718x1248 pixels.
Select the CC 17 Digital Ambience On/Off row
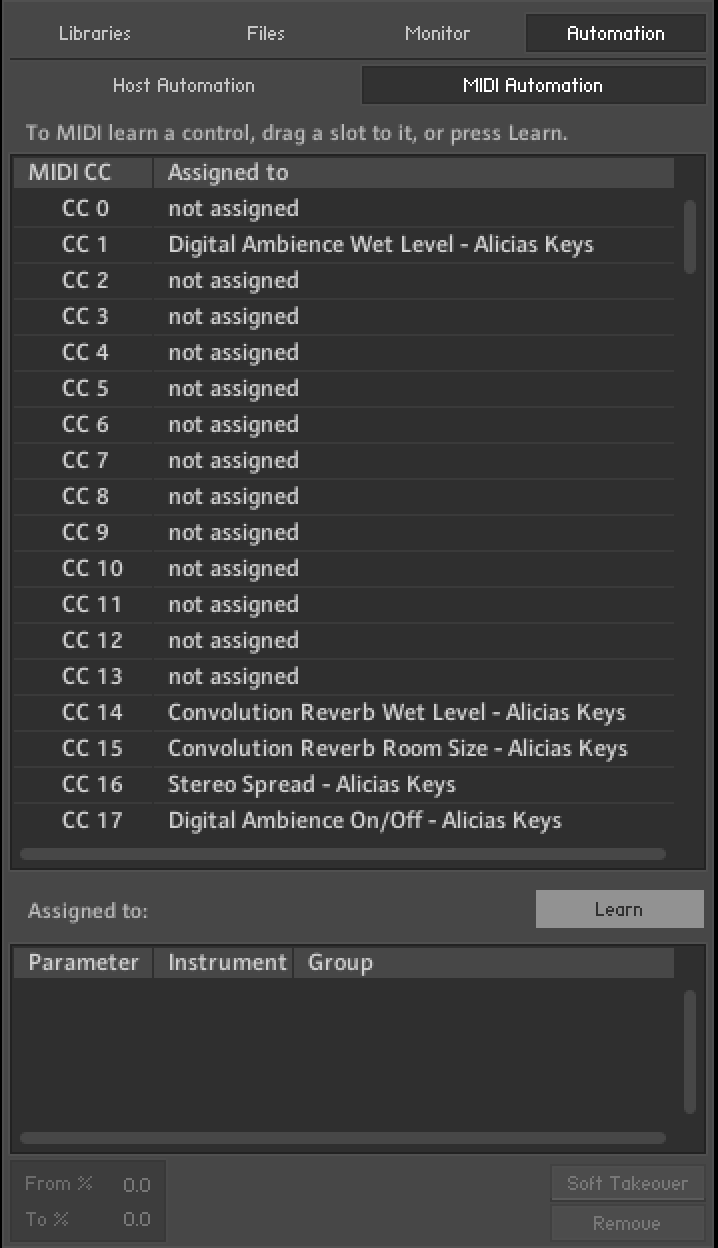click(x=364, y=820)
